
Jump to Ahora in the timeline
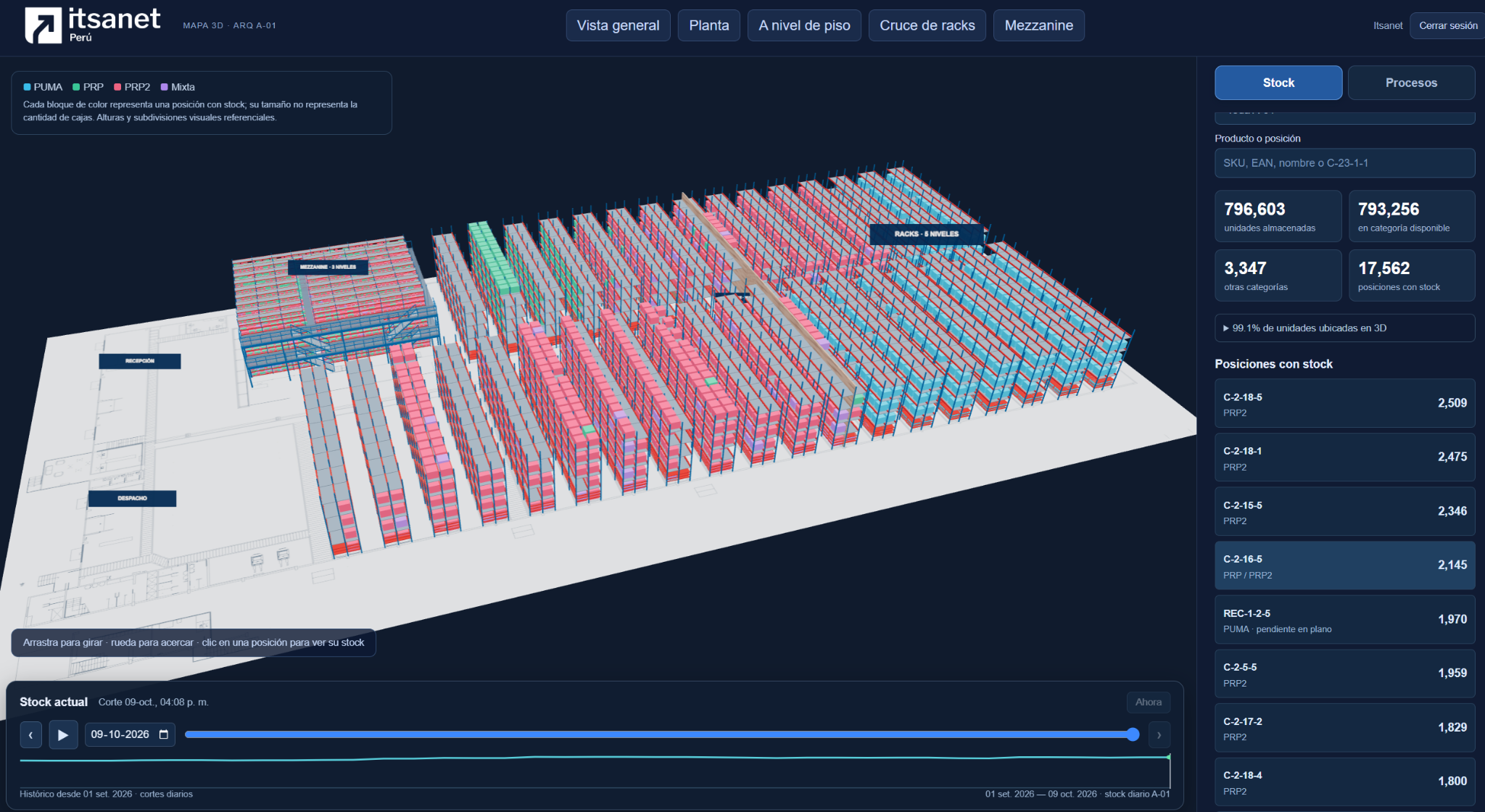click(1148, 702)
